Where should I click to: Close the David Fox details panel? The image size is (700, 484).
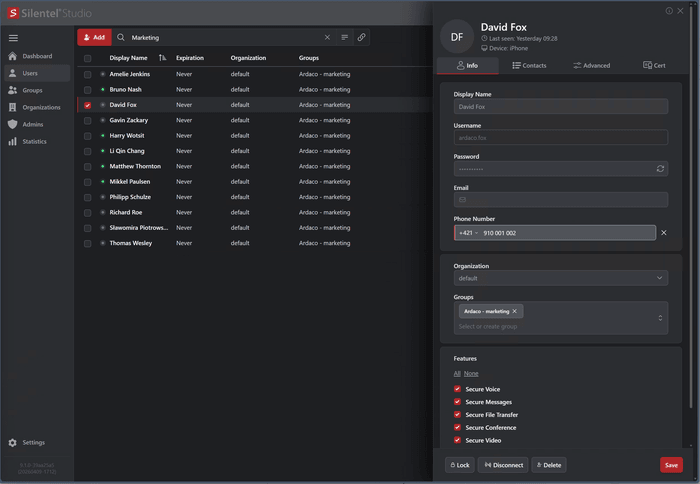pos(680,11)
